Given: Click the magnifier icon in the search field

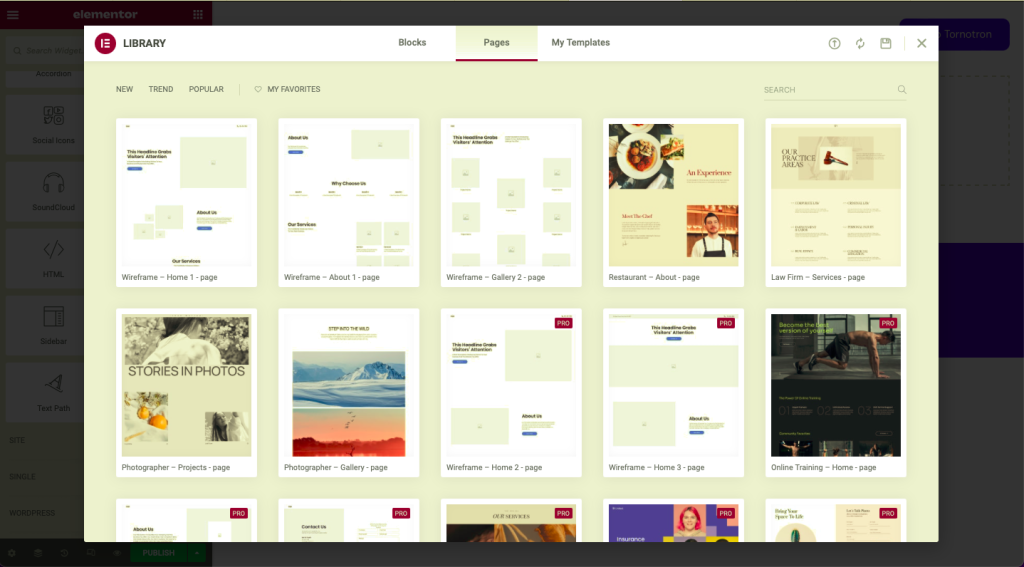Looking at the screenshot, I should pyautogui.click(x=902, y=90).
